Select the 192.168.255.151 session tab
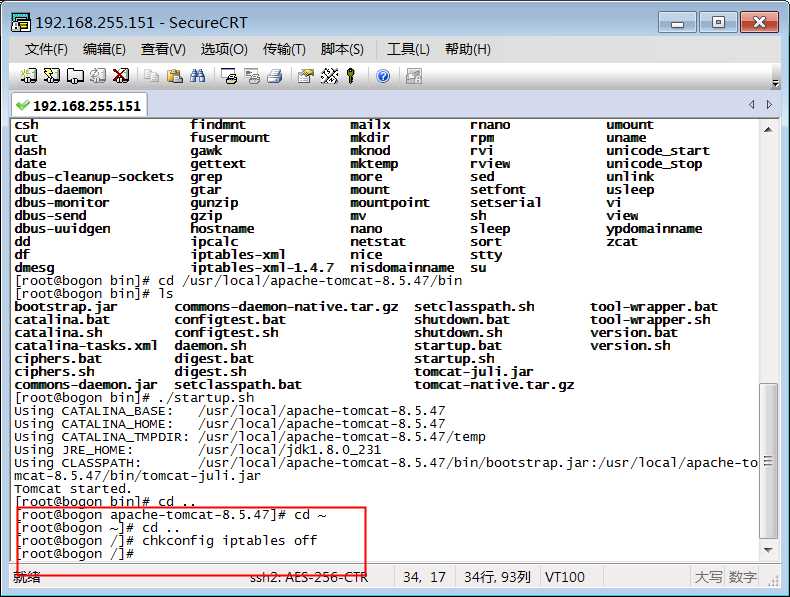The height and width of the screenshot is (597, 790). [x=80, y=105]
